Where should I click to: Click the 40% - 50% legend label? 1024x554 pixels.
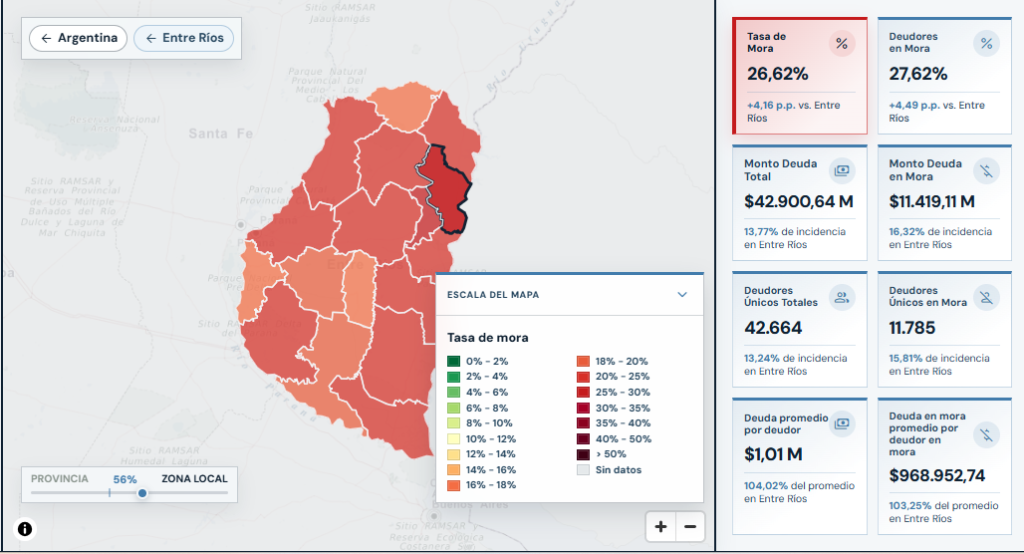(x=623, y=439)
